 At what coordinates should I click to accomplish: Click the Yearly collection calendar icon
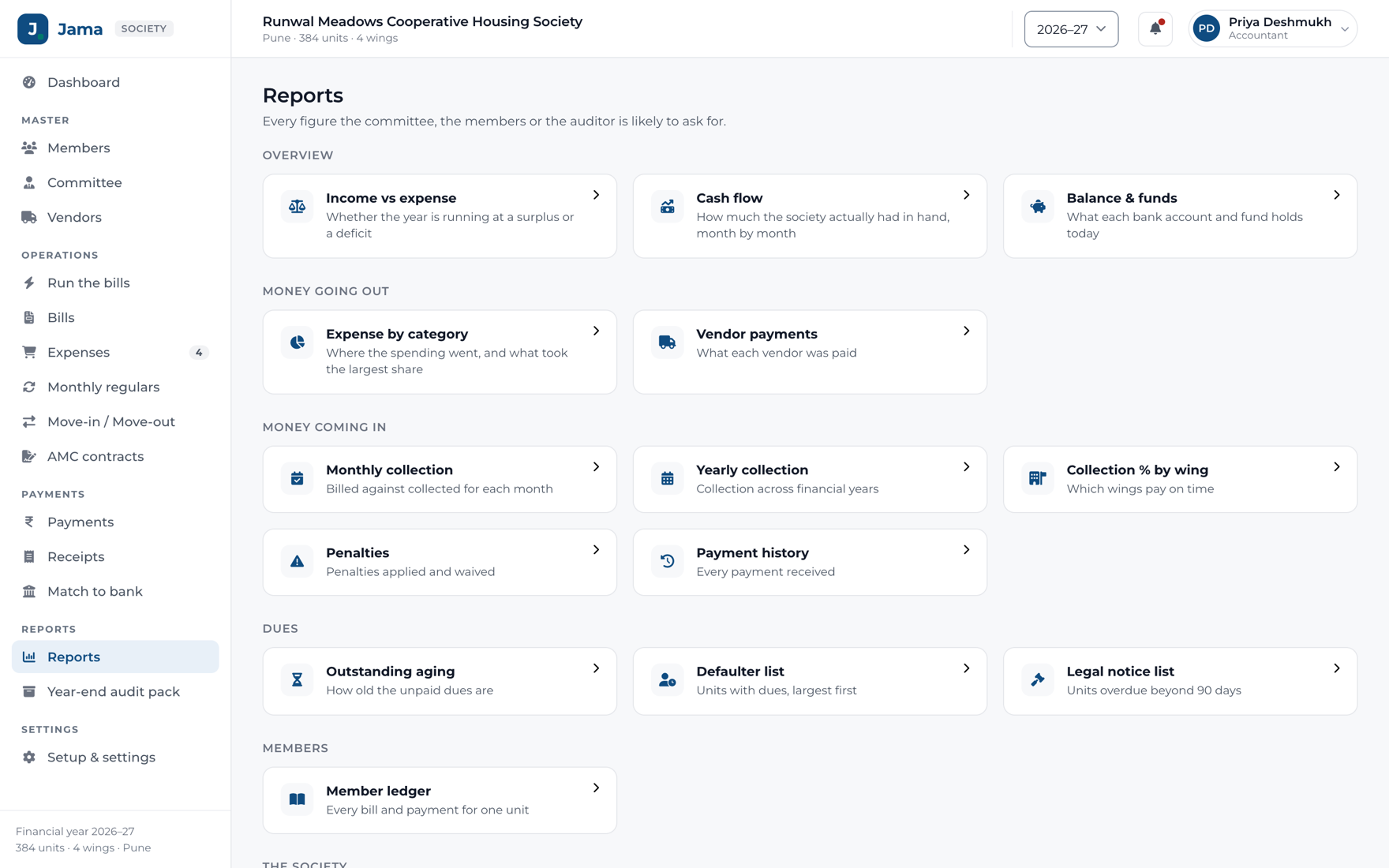[668, 478]
